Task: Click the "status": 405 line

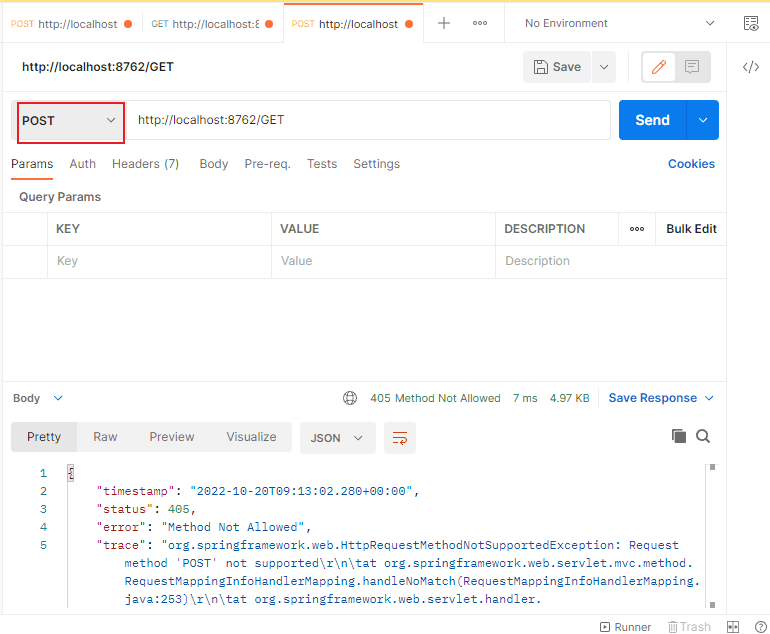Action: 146,509
